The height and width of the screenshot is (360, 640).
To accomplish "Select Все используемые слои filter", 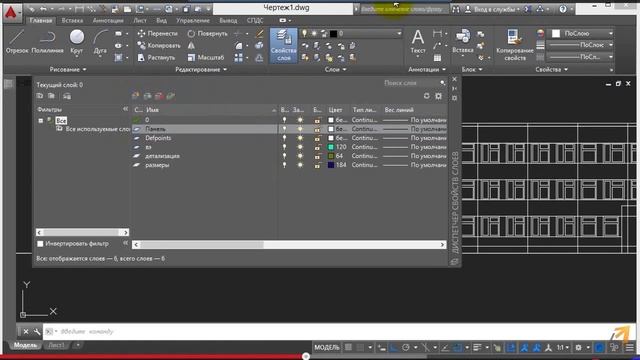I will (94, 129).
